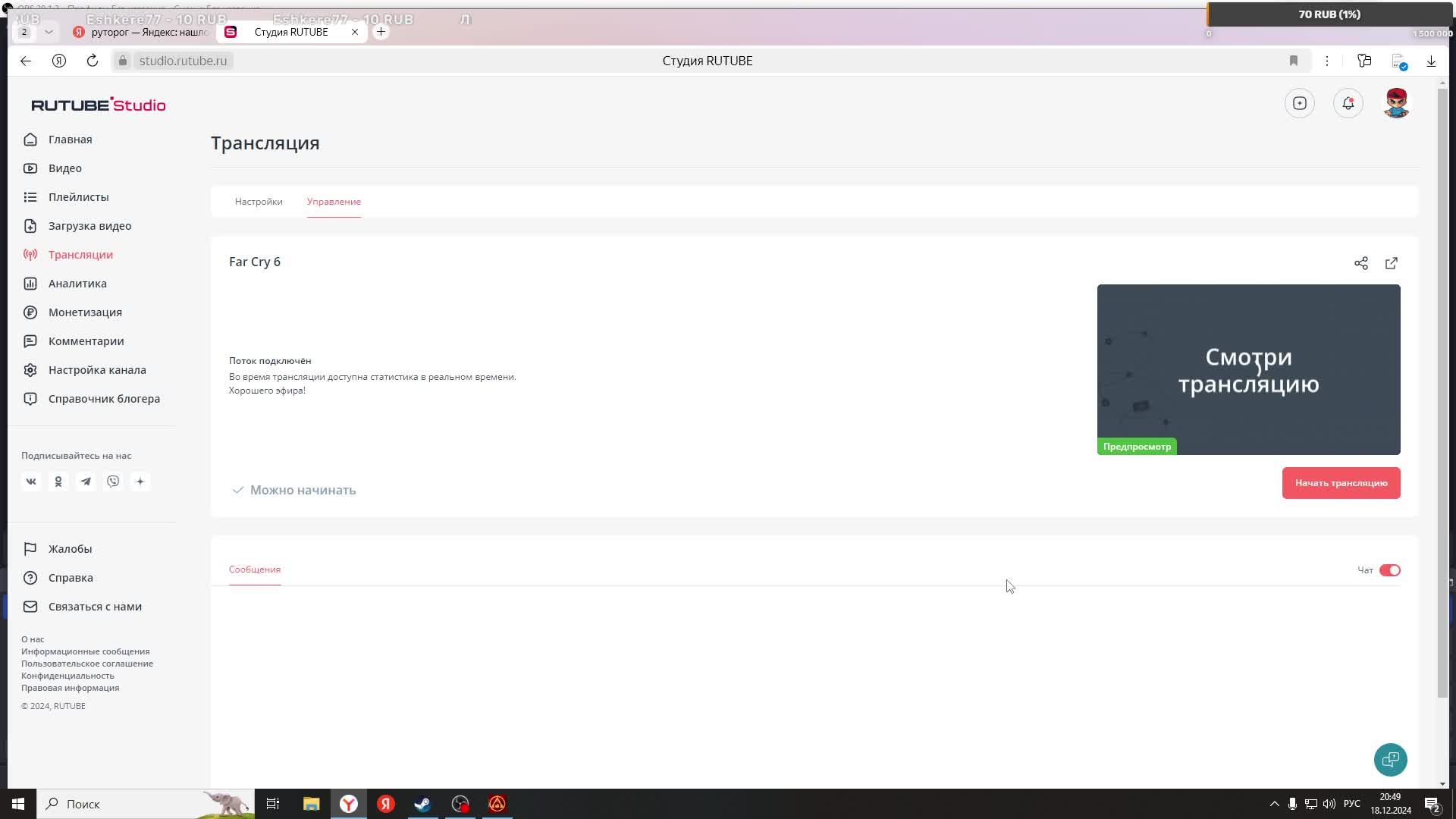Viewport: 1456px width, 819px height.
Task: Open the Конфиденциальность footer link
Action: click(67, 676)
